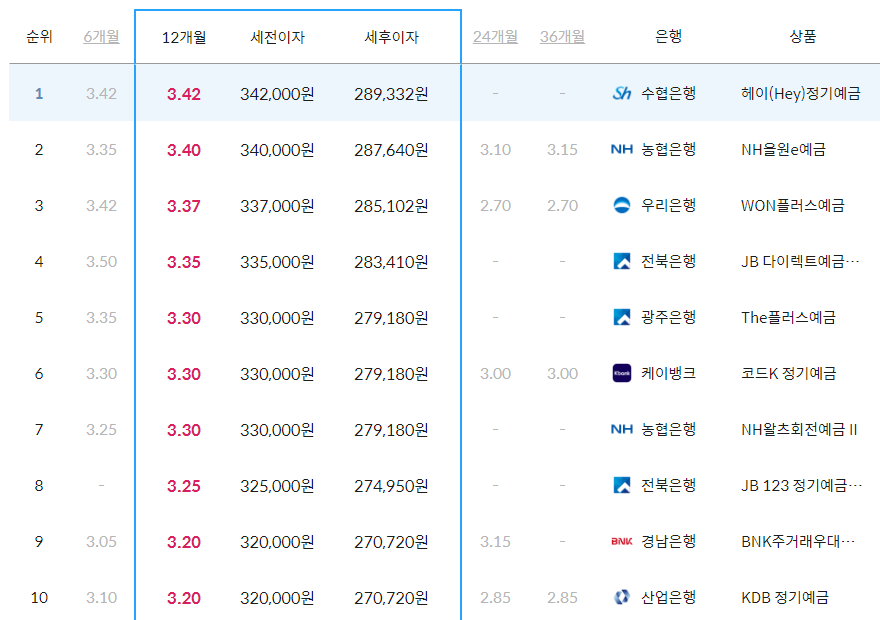Open the KDB 정기예금 product
The image size is (880, 620).
pos(785,598)
